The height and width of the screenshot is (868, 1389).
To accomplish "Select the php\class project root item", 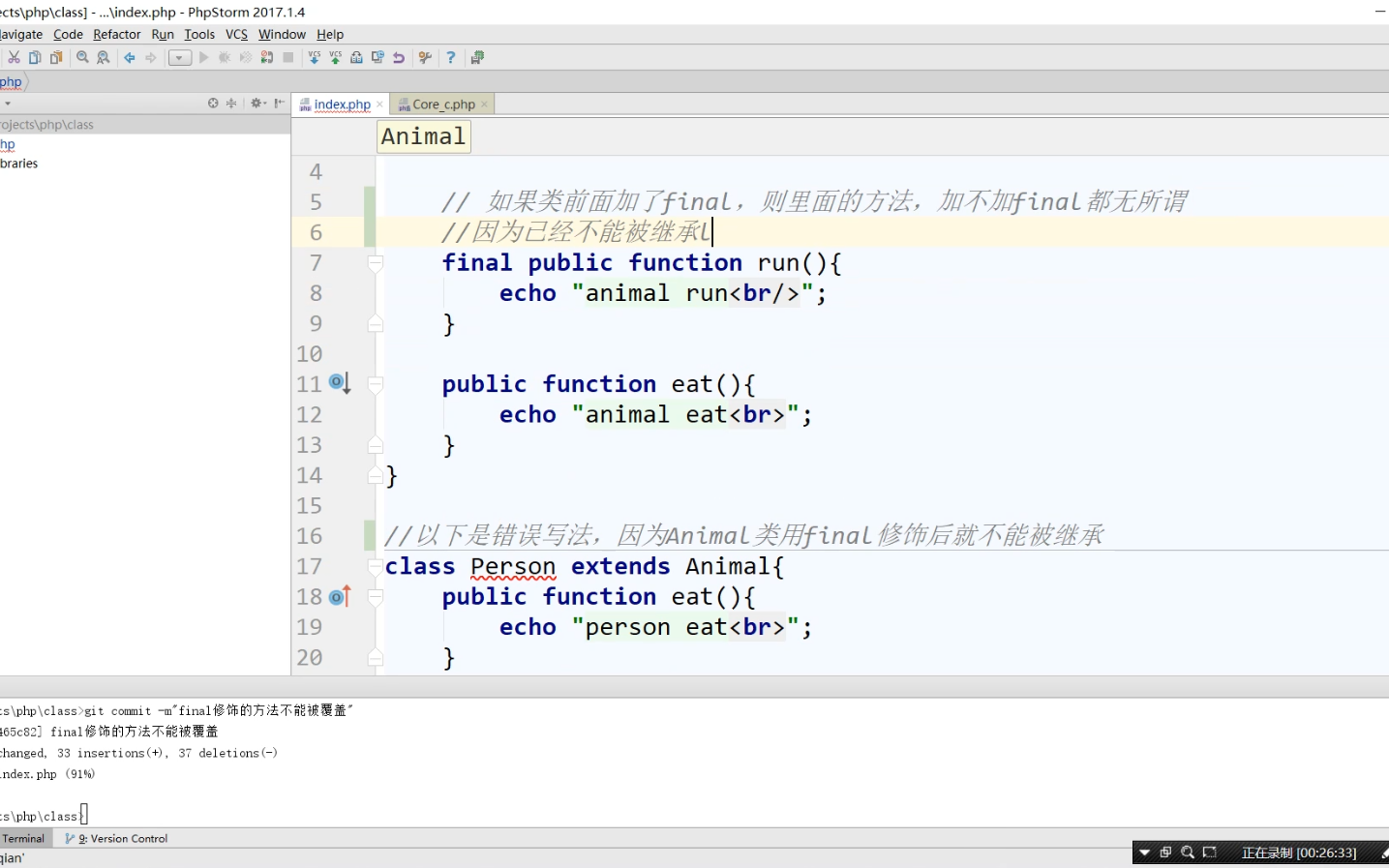I will 145,124.
